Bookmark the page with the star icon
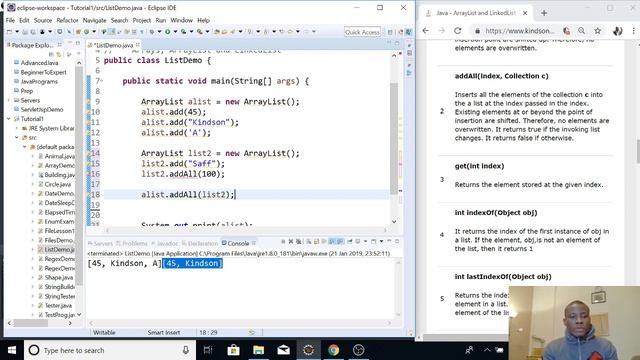The image size is (640, 360). [598, 31]
